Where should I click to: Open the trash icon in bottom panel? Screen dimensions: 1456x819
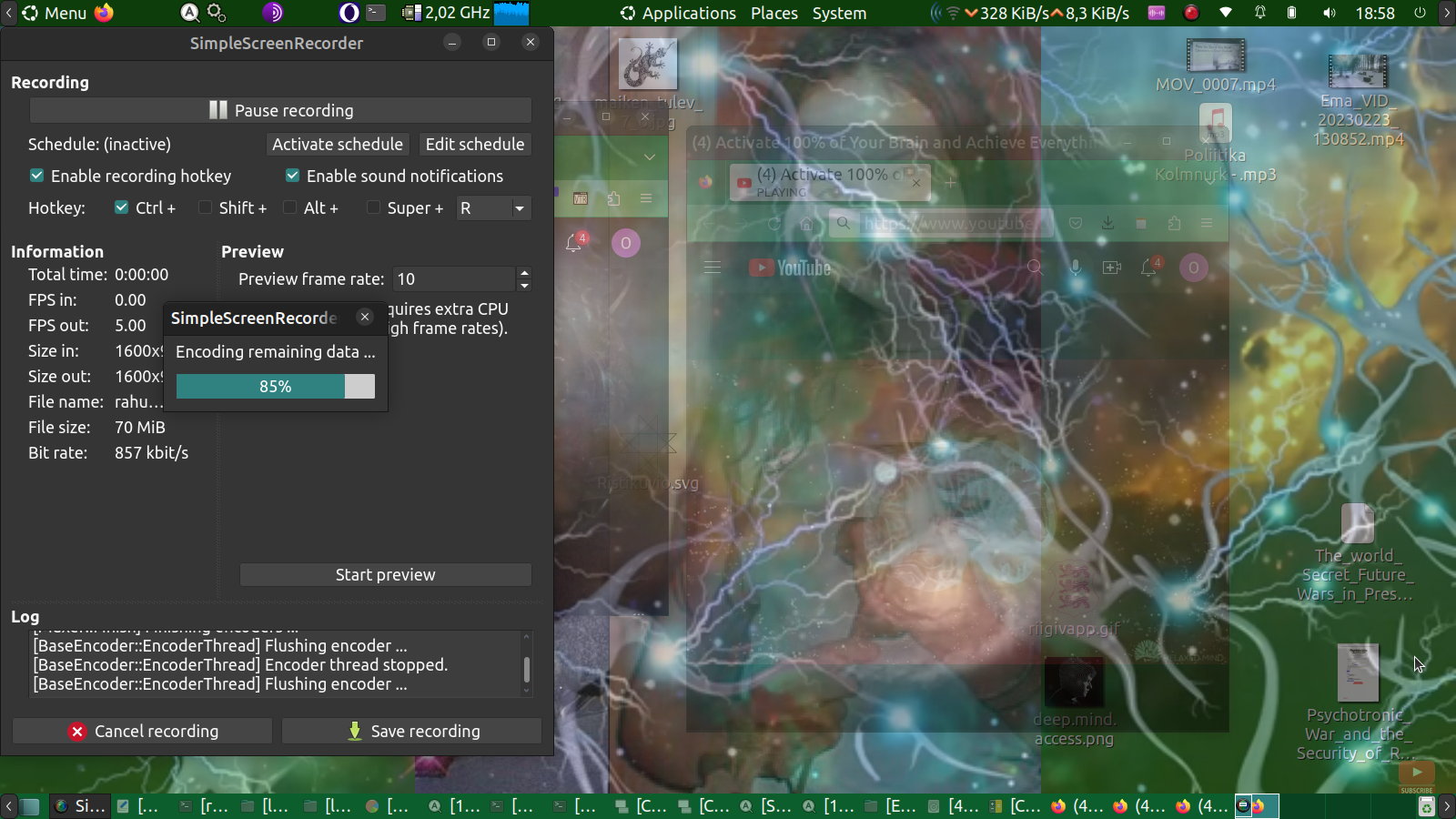click(1426, 806)
